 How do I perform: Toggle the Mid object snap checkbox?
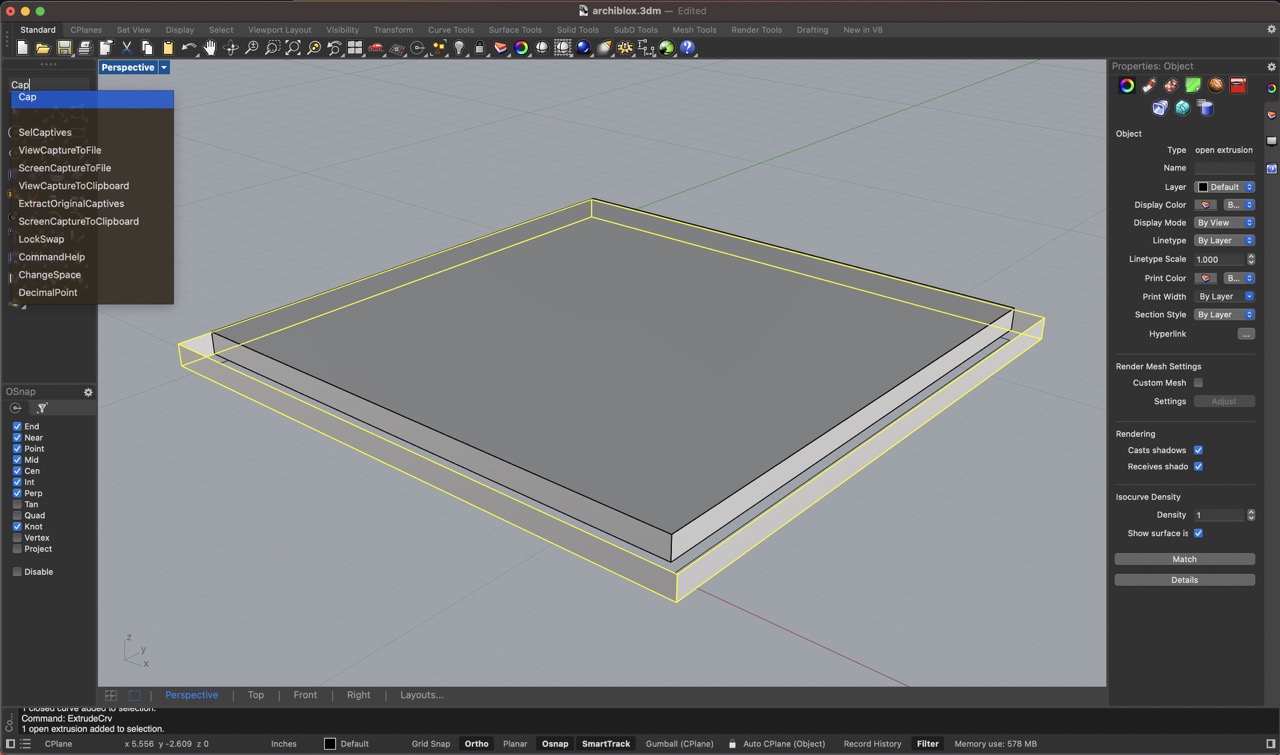coord(17,460)
